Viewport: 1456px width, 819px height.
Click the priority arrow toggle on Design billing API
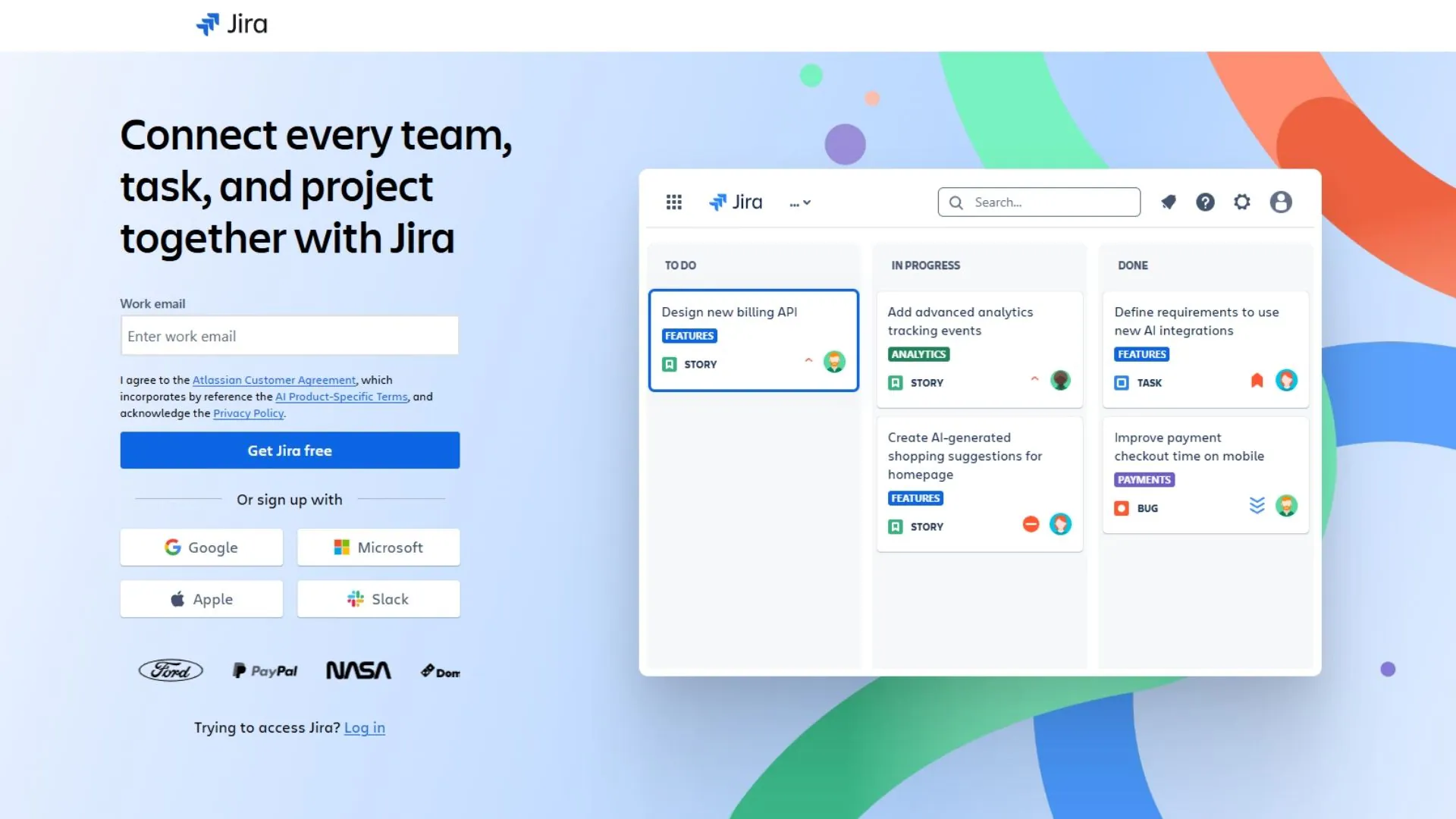click(808, 362)
